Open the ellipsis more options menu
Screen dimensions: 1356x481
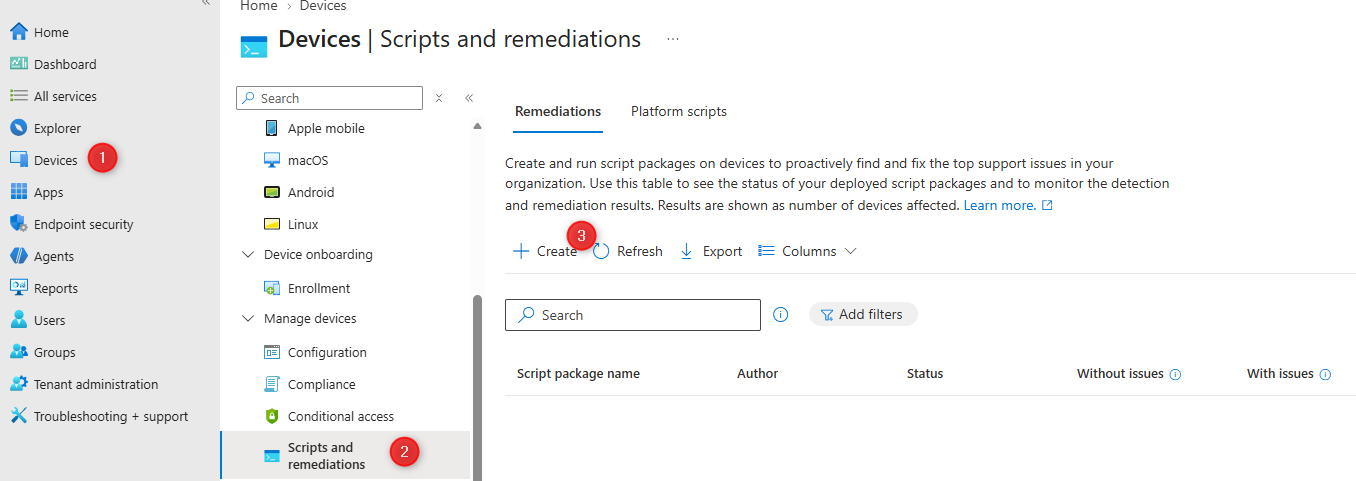point(673,39)
